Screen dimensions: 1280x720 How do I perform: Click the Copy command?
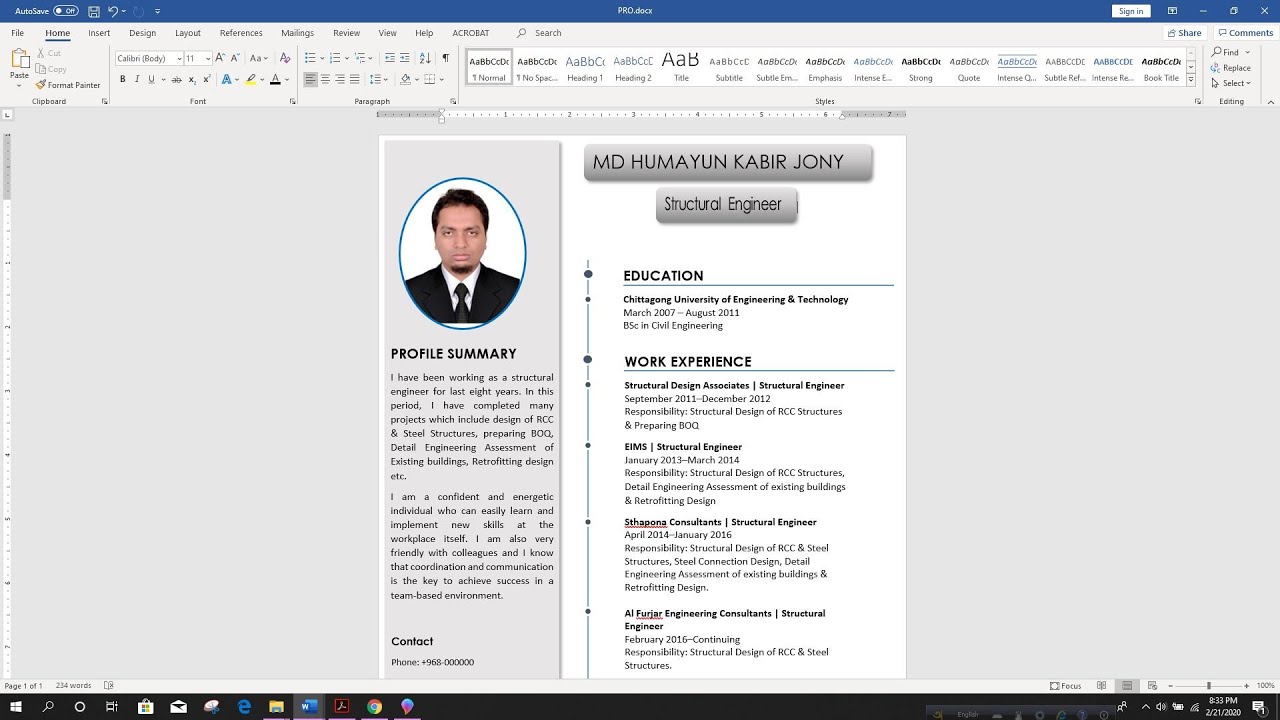(51, 69)
